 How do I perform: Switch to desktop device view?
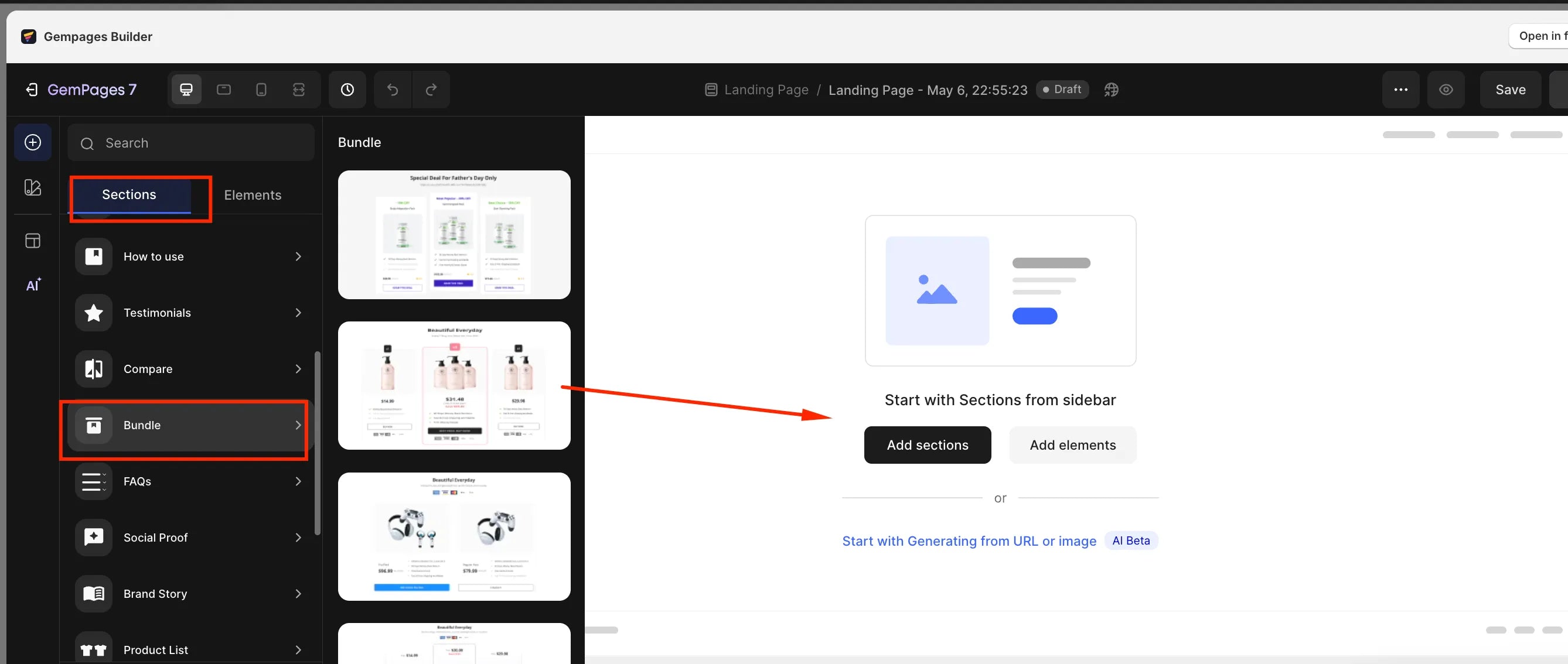click(186, 90)
